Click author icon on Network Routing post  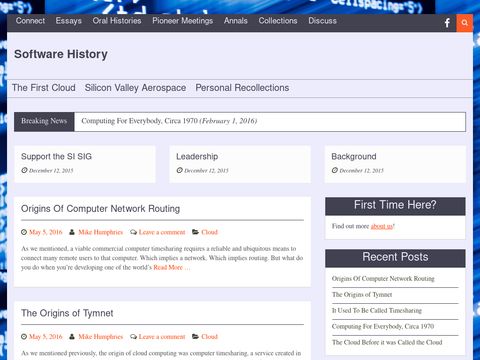coord(72,232)
